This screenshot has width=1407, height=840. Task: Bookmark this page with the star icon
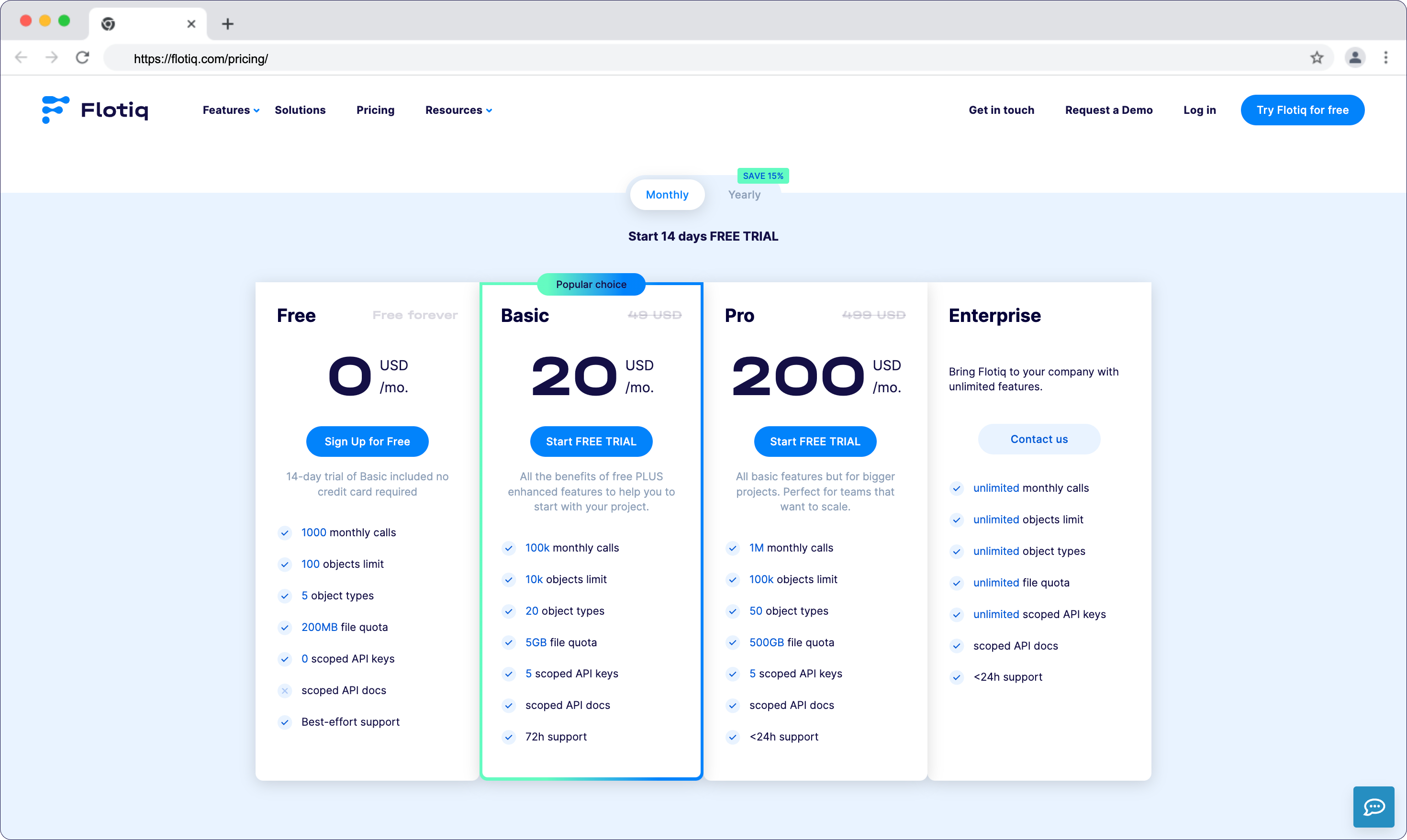[1317, 58]
